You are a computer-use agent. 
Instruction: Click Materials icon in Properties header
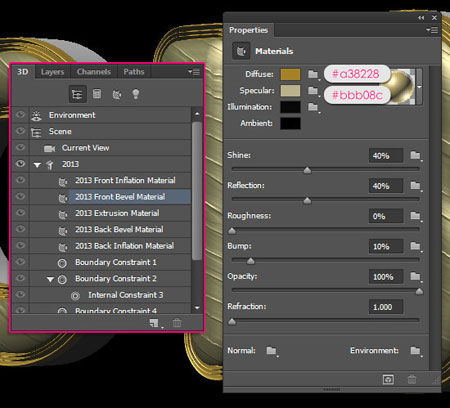click(x=241, y=51)
